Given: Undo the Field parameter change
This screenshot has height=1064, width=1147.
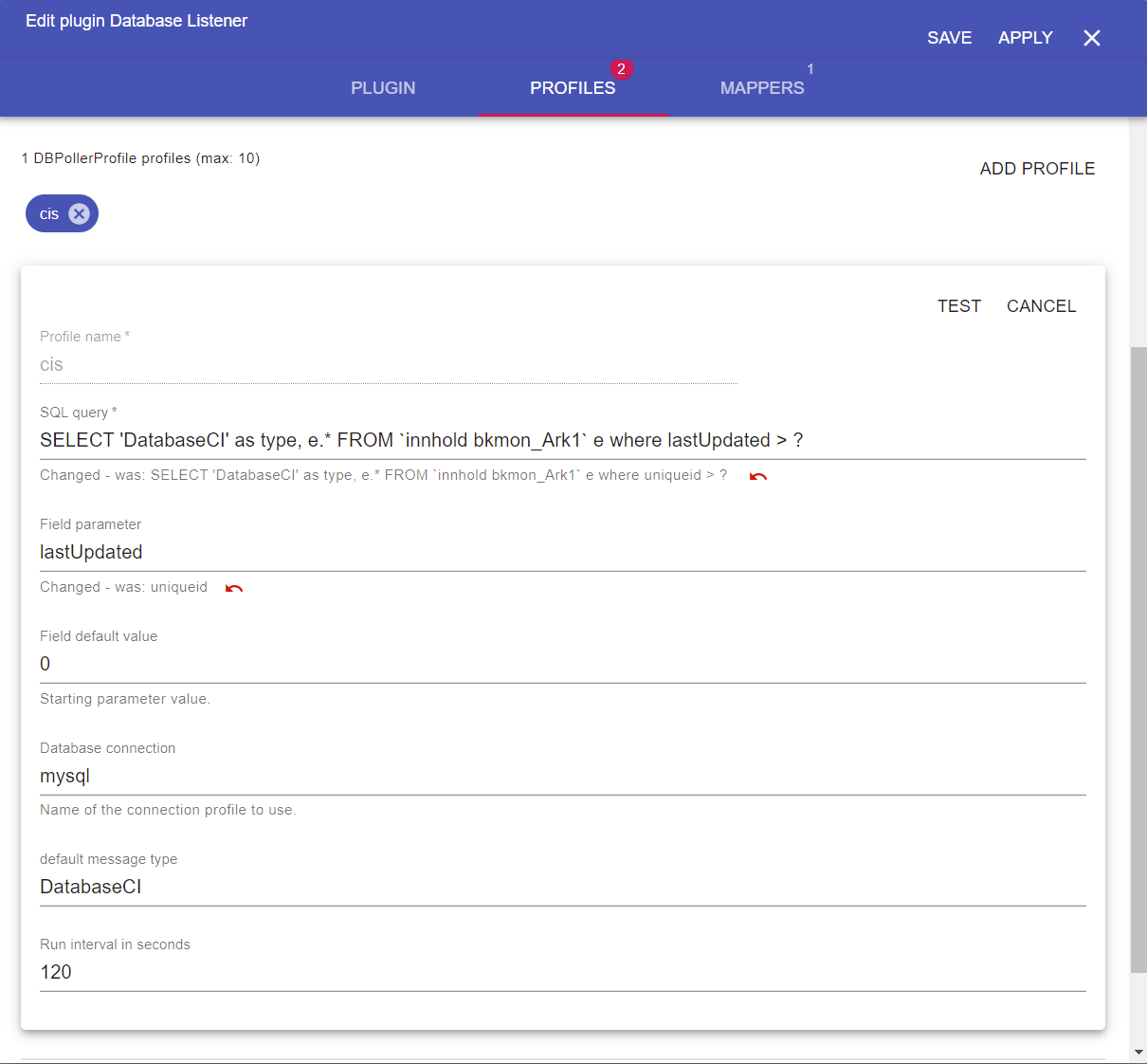Looking at the screenshot, I should point(234,588).
